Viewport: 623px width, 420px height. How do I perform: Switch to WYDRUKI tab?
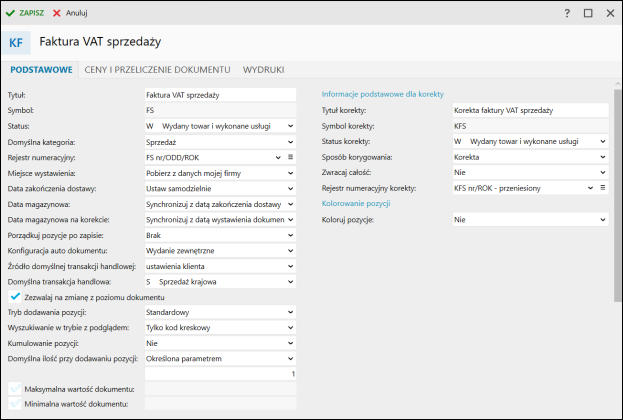(x=263, y=70)
